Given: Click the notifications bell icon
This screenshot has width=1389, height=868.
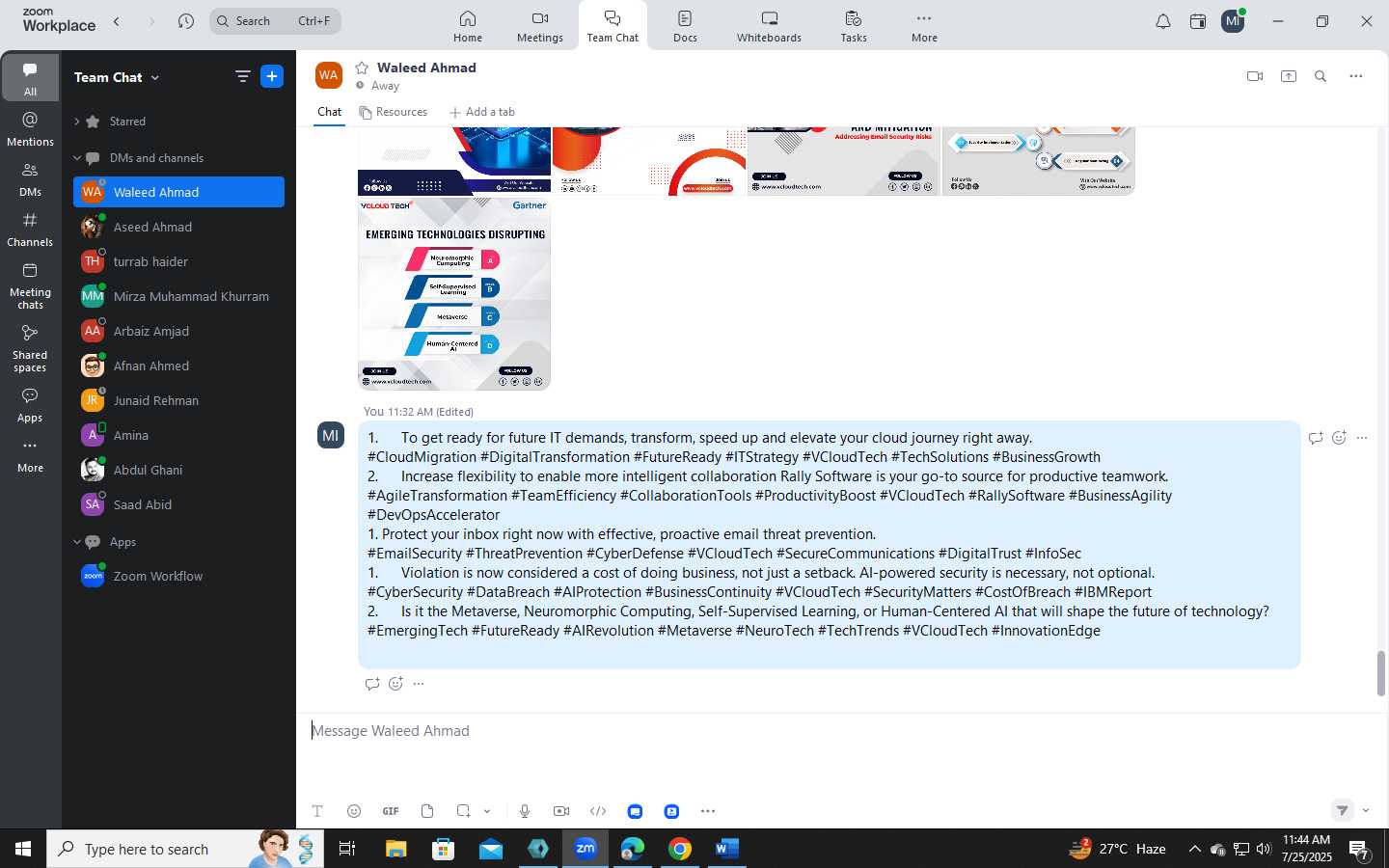Looking at the screenshot, I should tap(1163, 21).
